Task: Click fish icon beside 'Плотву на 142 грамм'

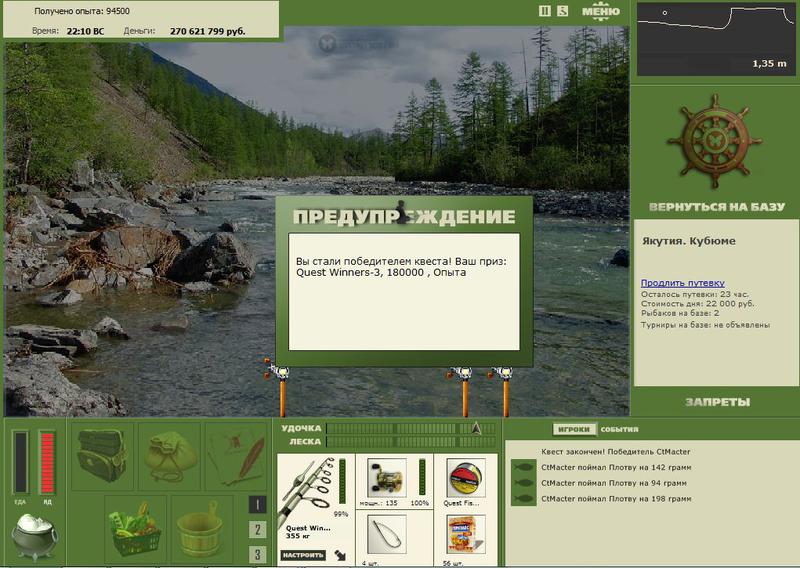Action: point(523,467)
